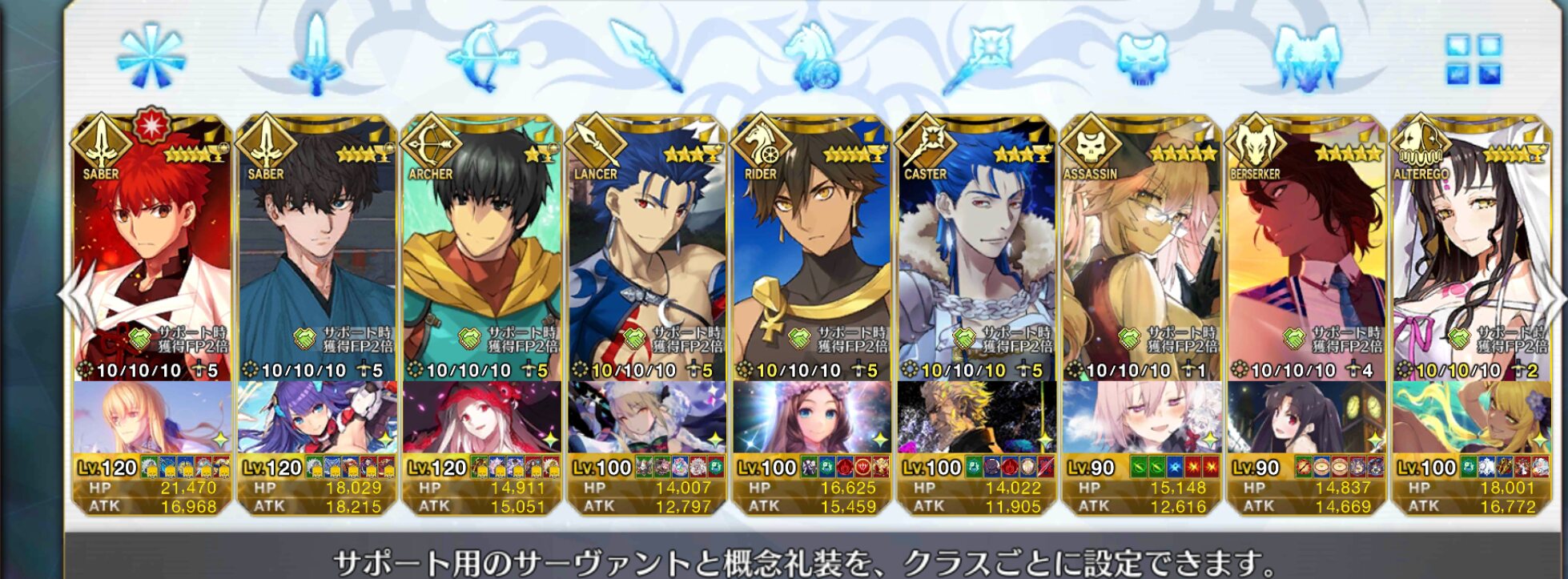Open the Archer servant card with yellow scarf
Viewport: 1568px width, 579px height.
pos(482,248)
